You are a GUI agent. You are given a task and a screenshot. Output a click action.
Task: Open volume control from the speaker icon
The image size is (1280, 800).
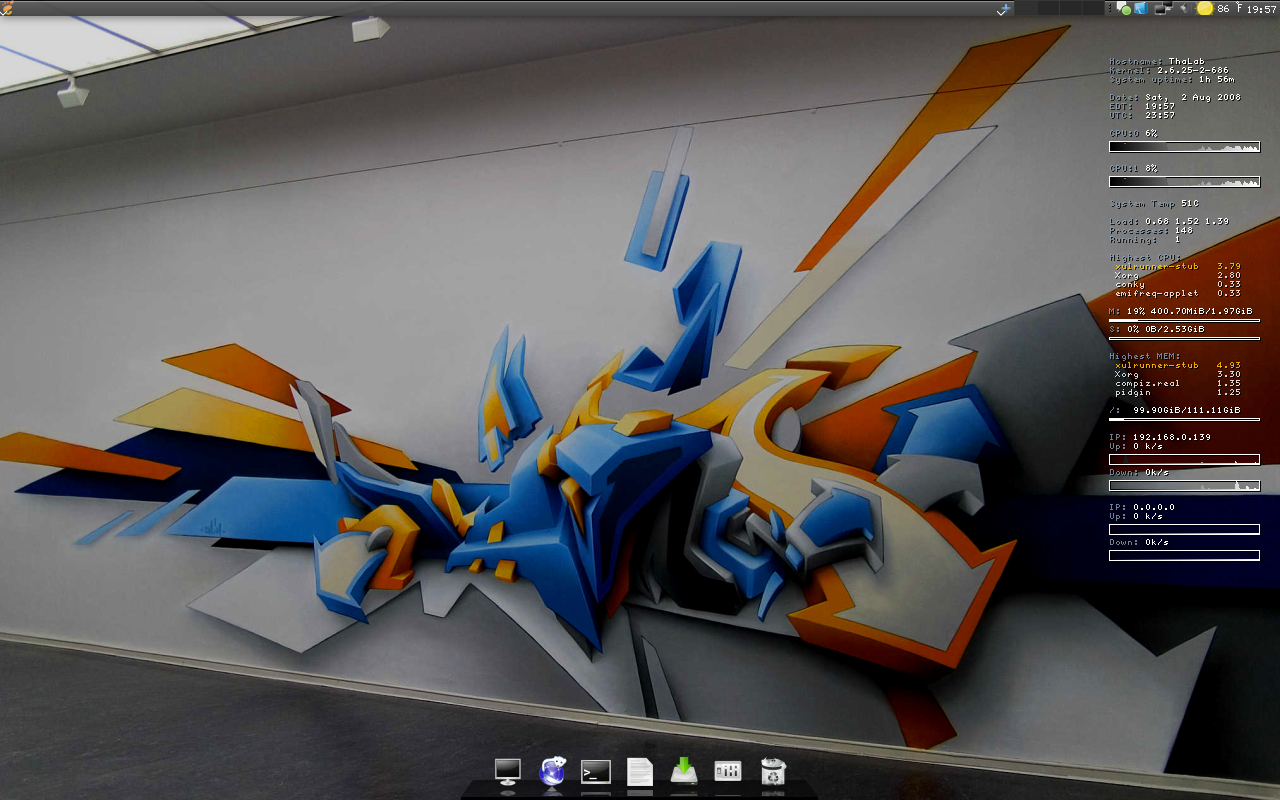click(1183, 9)
